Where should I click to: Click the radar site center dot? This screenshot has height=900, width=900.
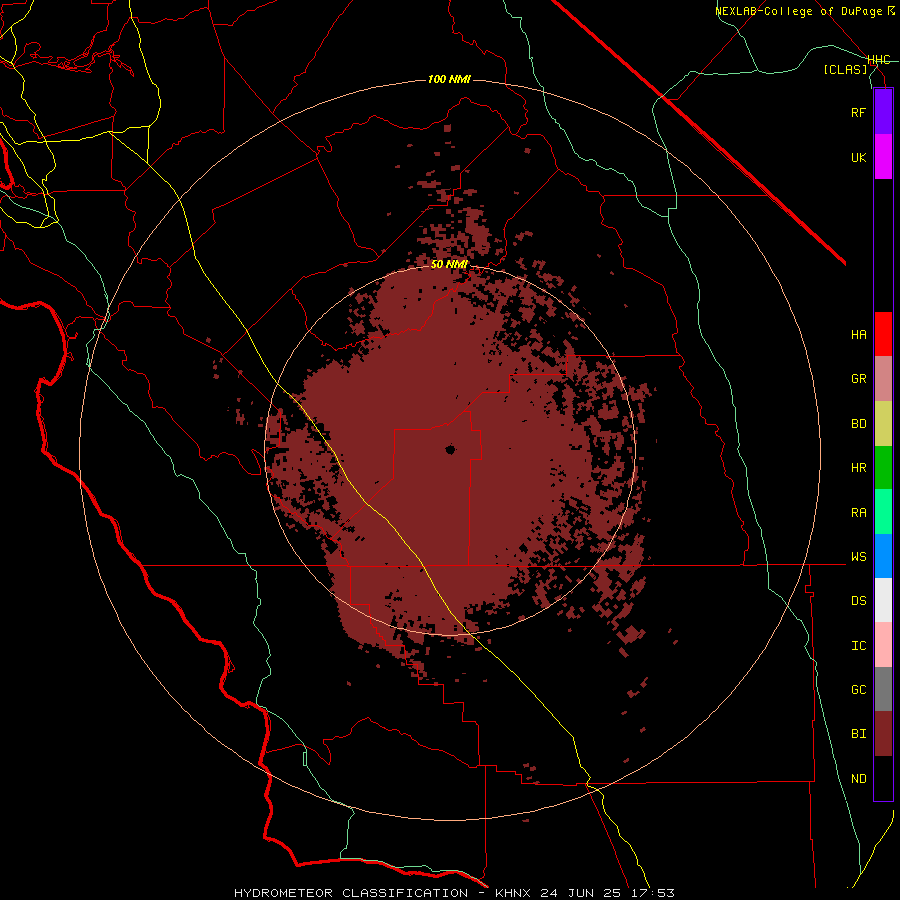pos(450,449)
